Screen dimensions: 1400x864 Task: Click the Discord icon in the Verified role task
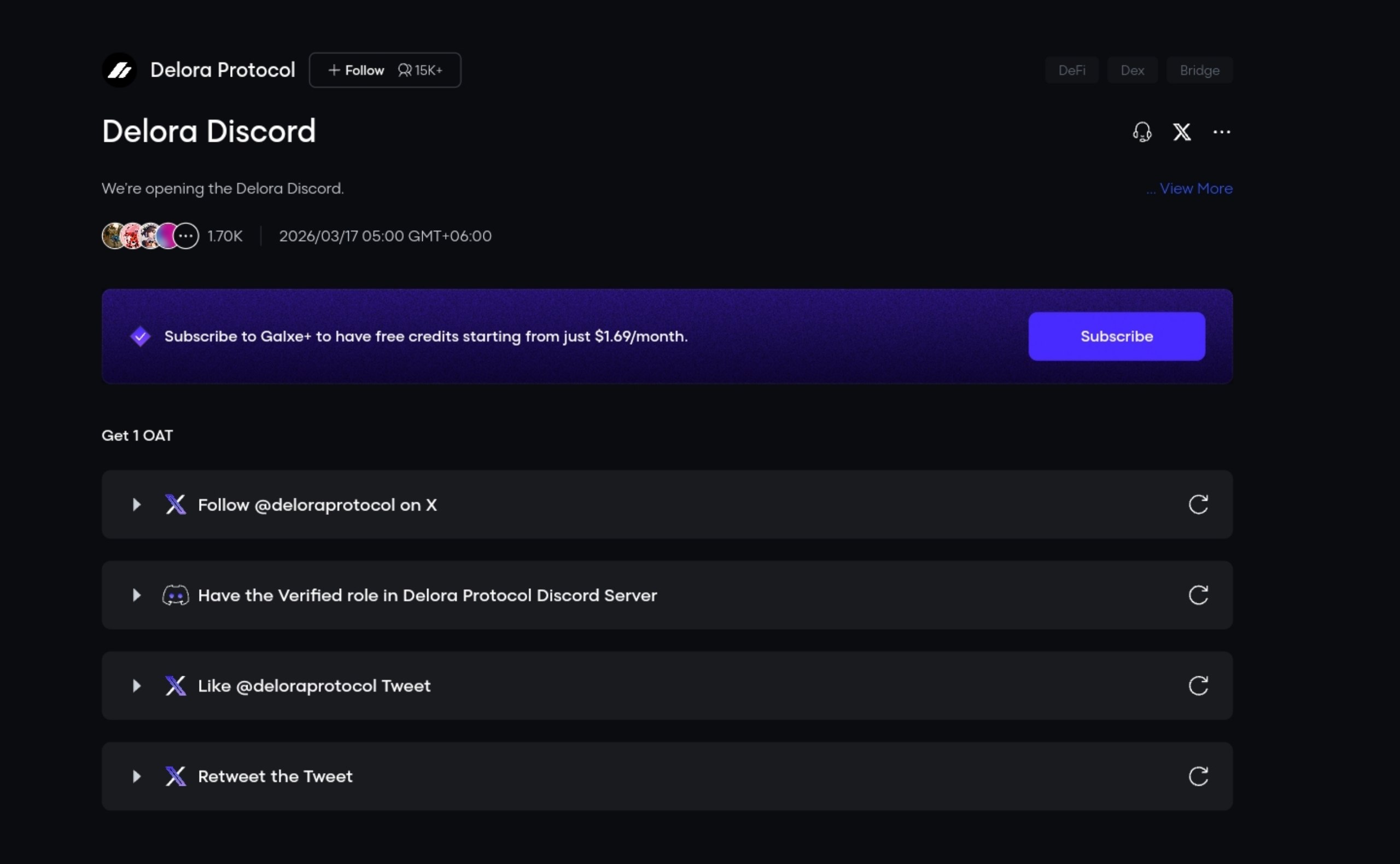(176, 595)
